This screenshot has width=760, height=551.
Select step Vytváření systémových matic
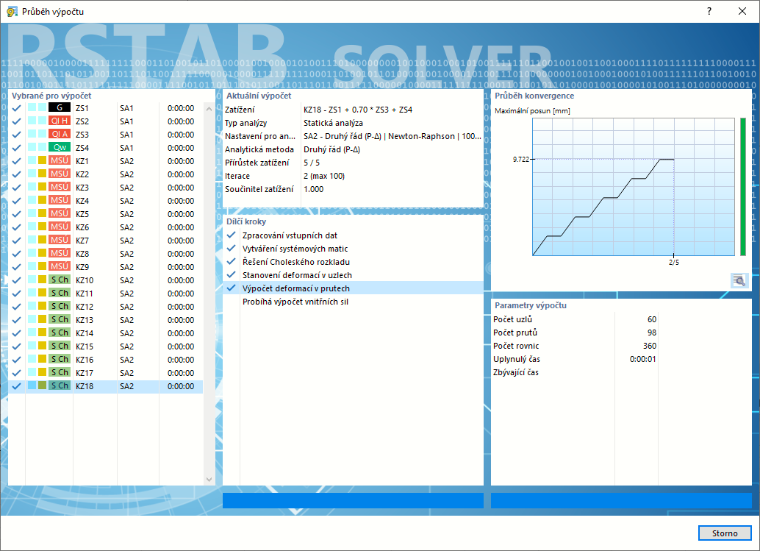coord(295,249)
